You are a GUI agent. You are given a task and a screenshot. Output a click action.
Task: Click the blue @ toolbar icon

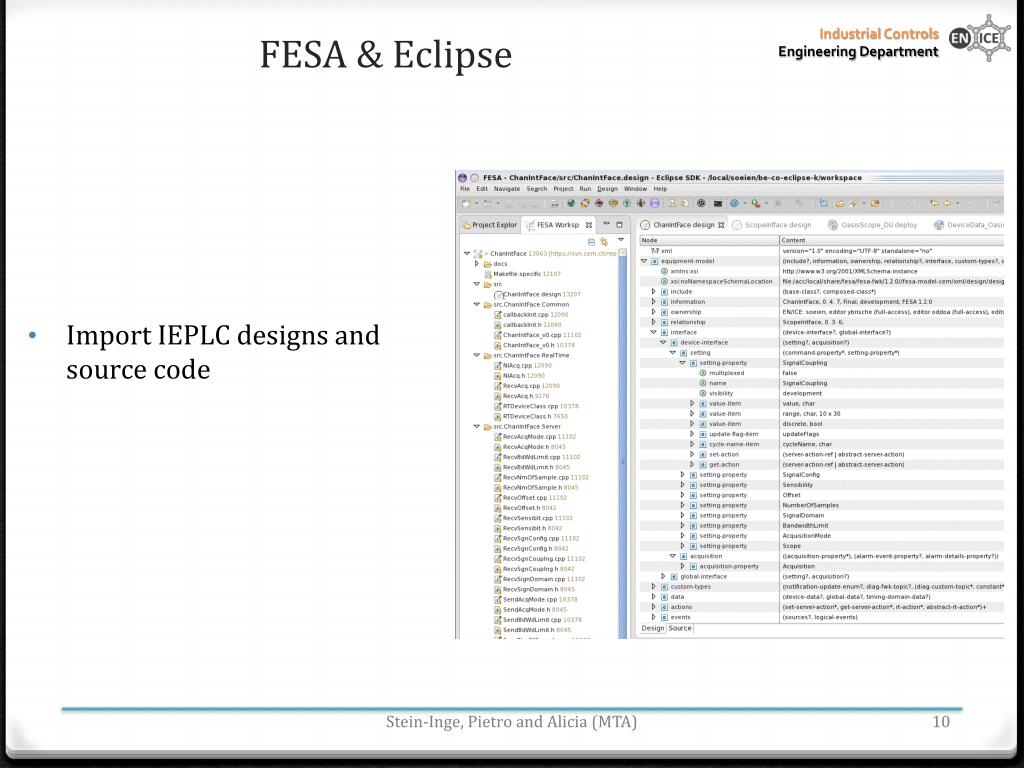(x=734, y=204)
